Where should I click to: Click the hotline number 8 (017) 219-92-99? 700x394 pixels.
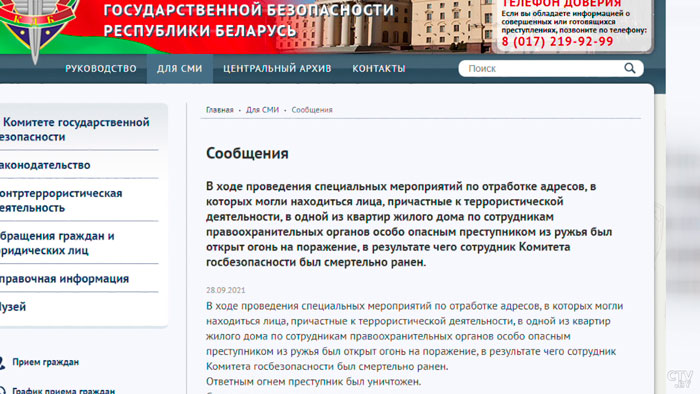tap(557, 41)
